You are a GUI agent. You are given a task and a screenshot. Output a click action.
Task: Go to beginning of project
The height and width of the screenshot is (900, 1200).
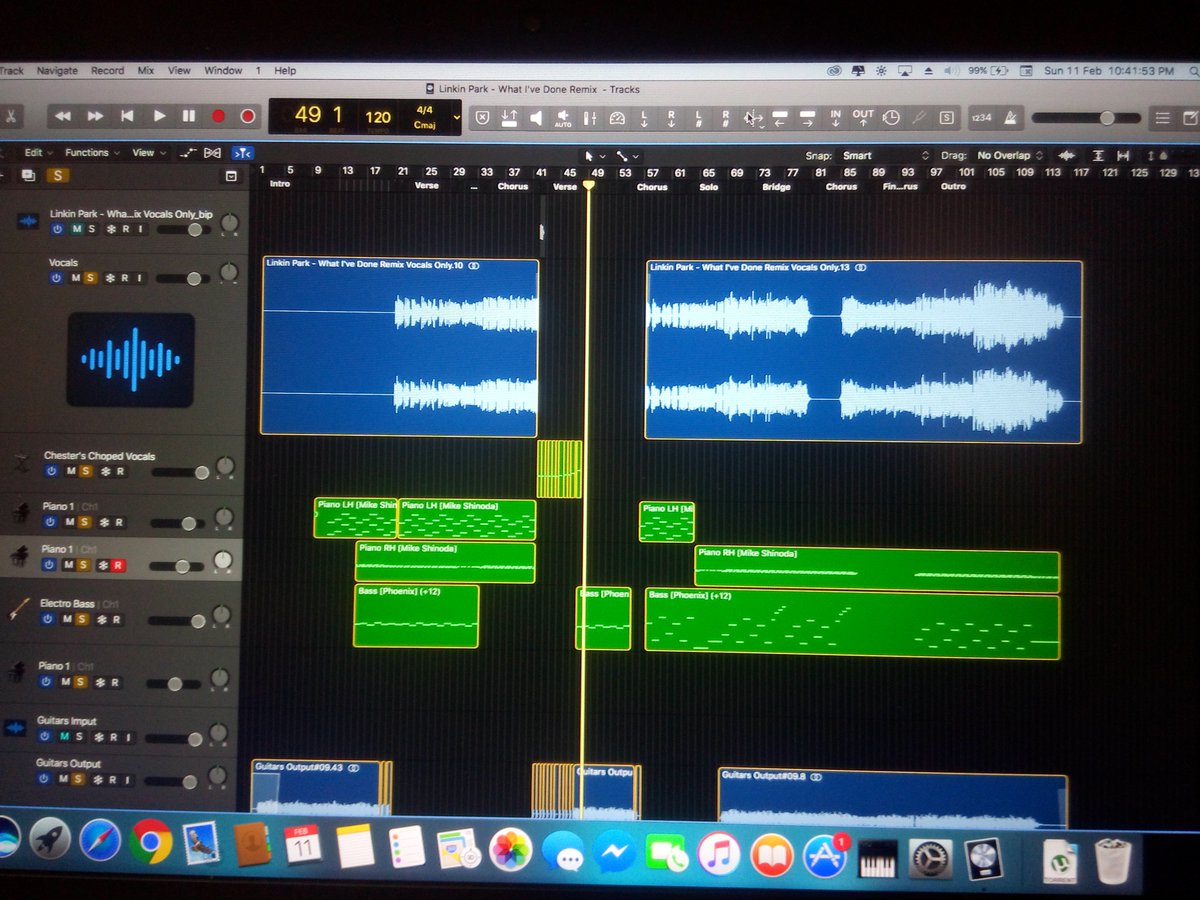click(127, 116)
